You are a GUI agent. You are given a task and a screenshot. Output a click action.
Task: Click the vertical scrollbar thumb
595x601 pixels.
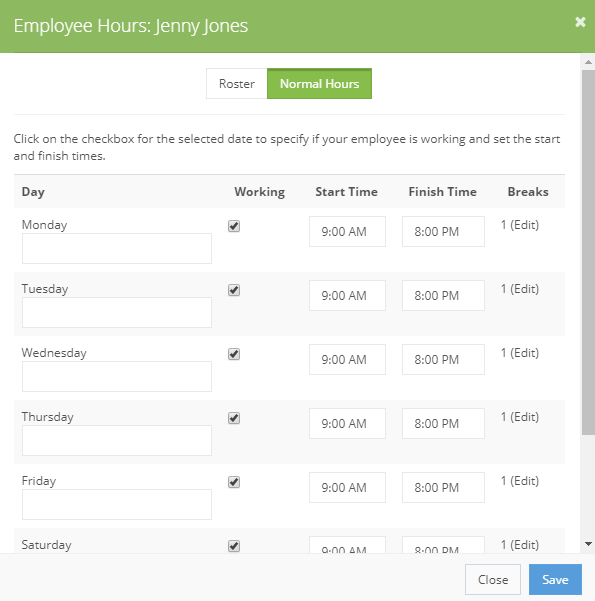point(588,252)
